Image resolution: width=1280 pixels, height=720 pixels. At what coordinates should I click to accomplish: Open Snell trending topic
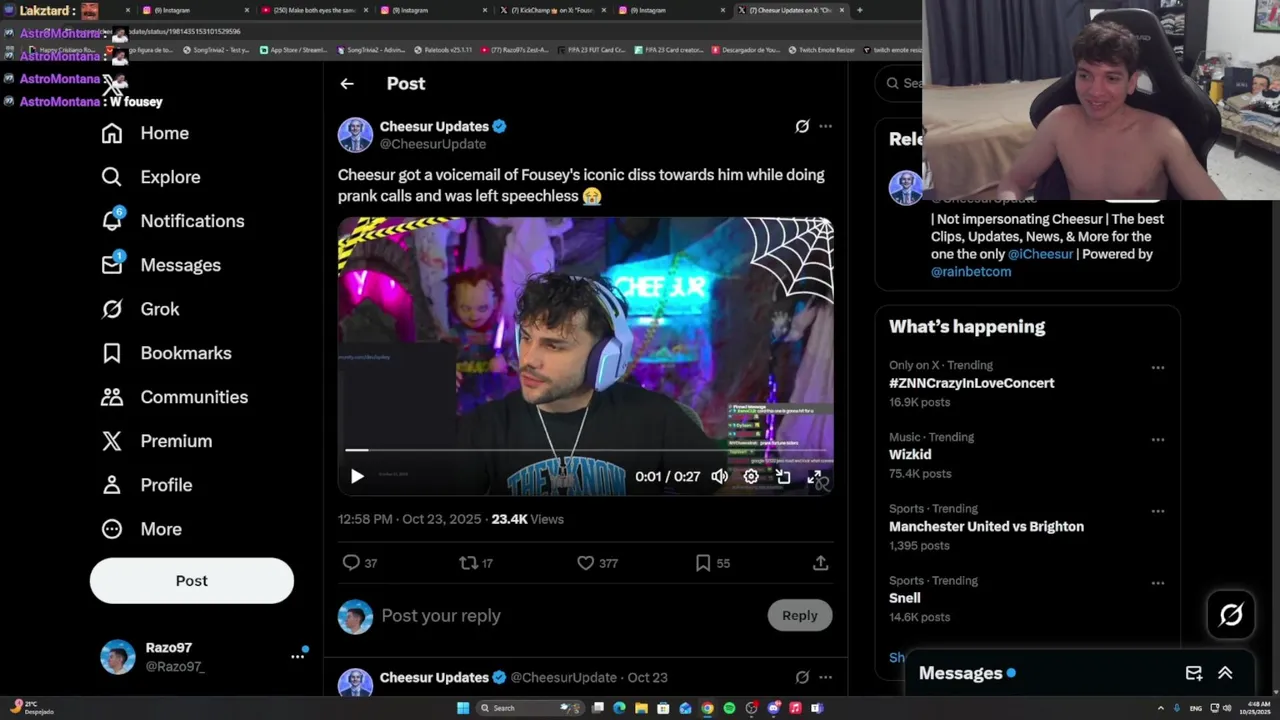pyautogui.click(x=905, y=598)
